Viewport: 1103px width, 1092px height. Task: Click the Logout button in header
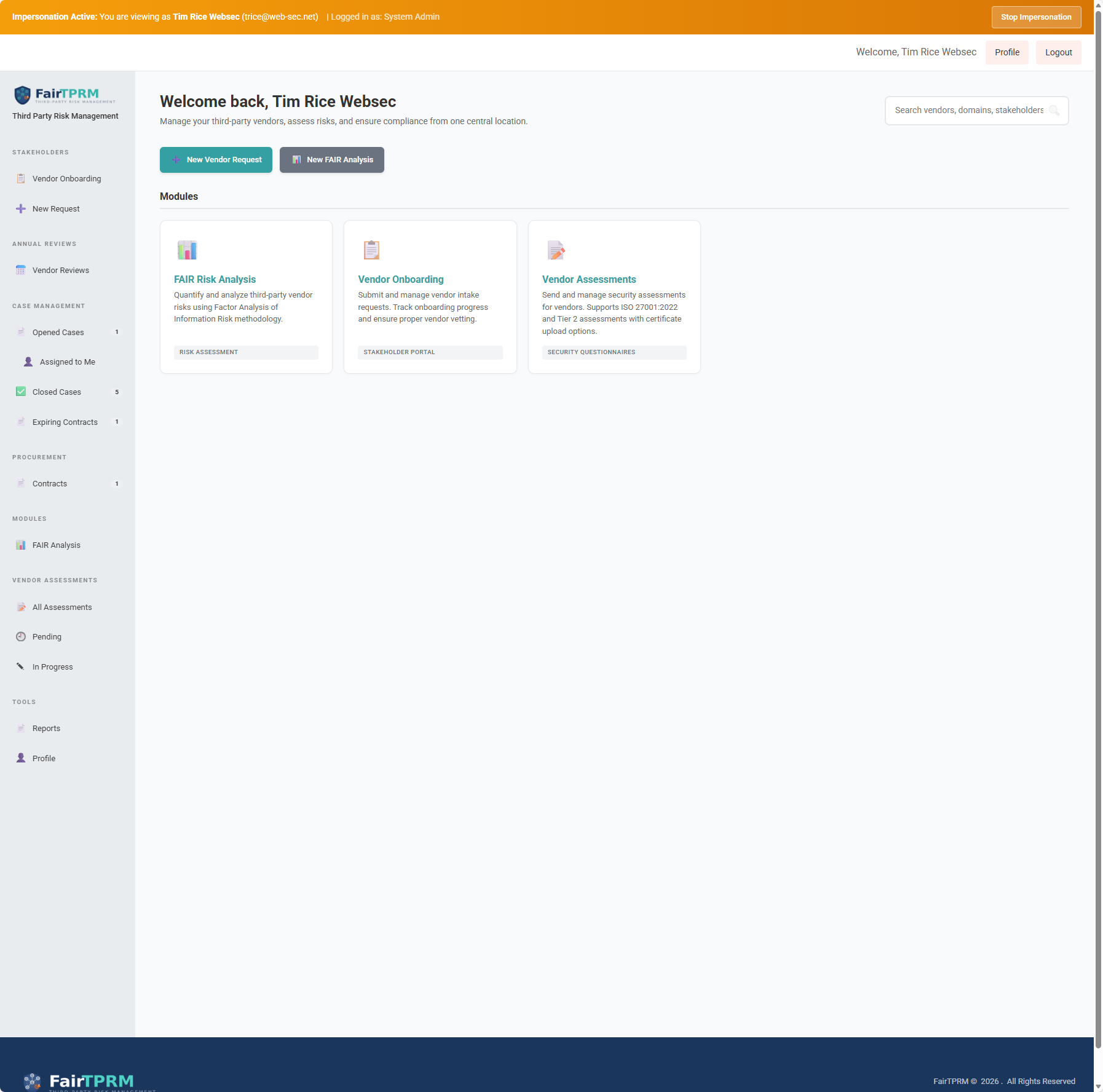pos(1058,52)
